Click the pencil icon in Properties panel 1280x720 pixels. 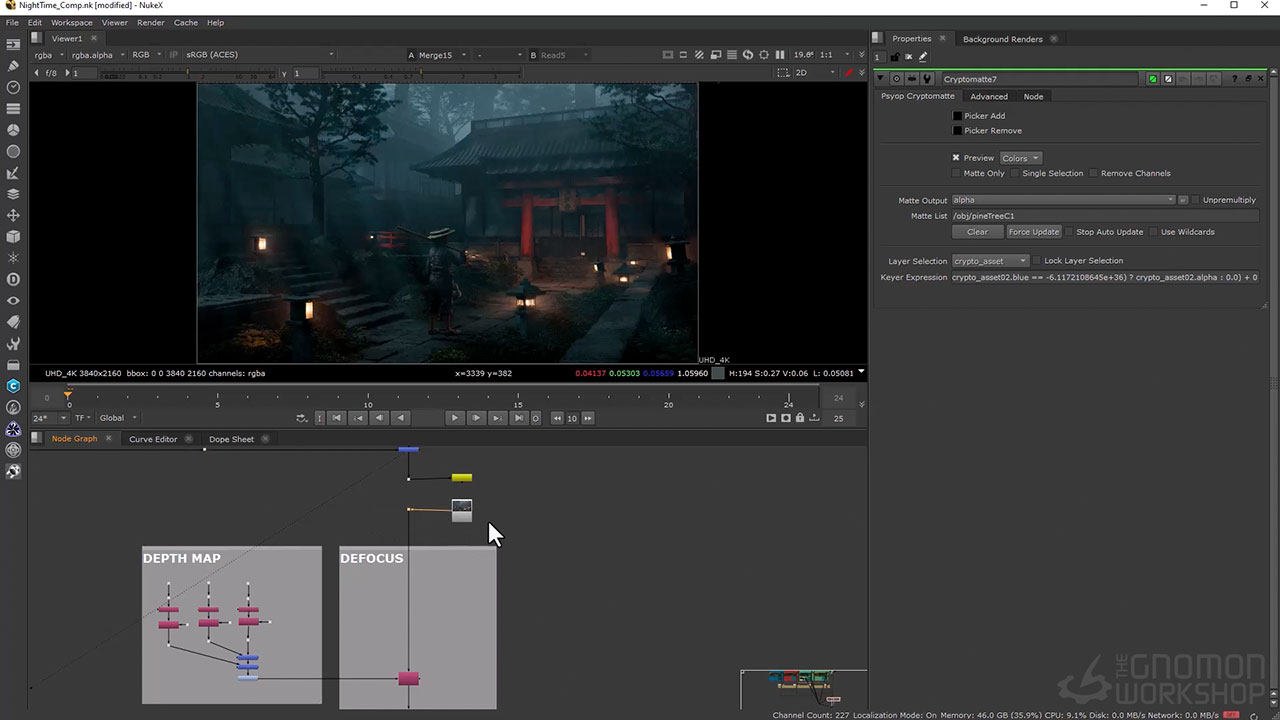point(923,57)
